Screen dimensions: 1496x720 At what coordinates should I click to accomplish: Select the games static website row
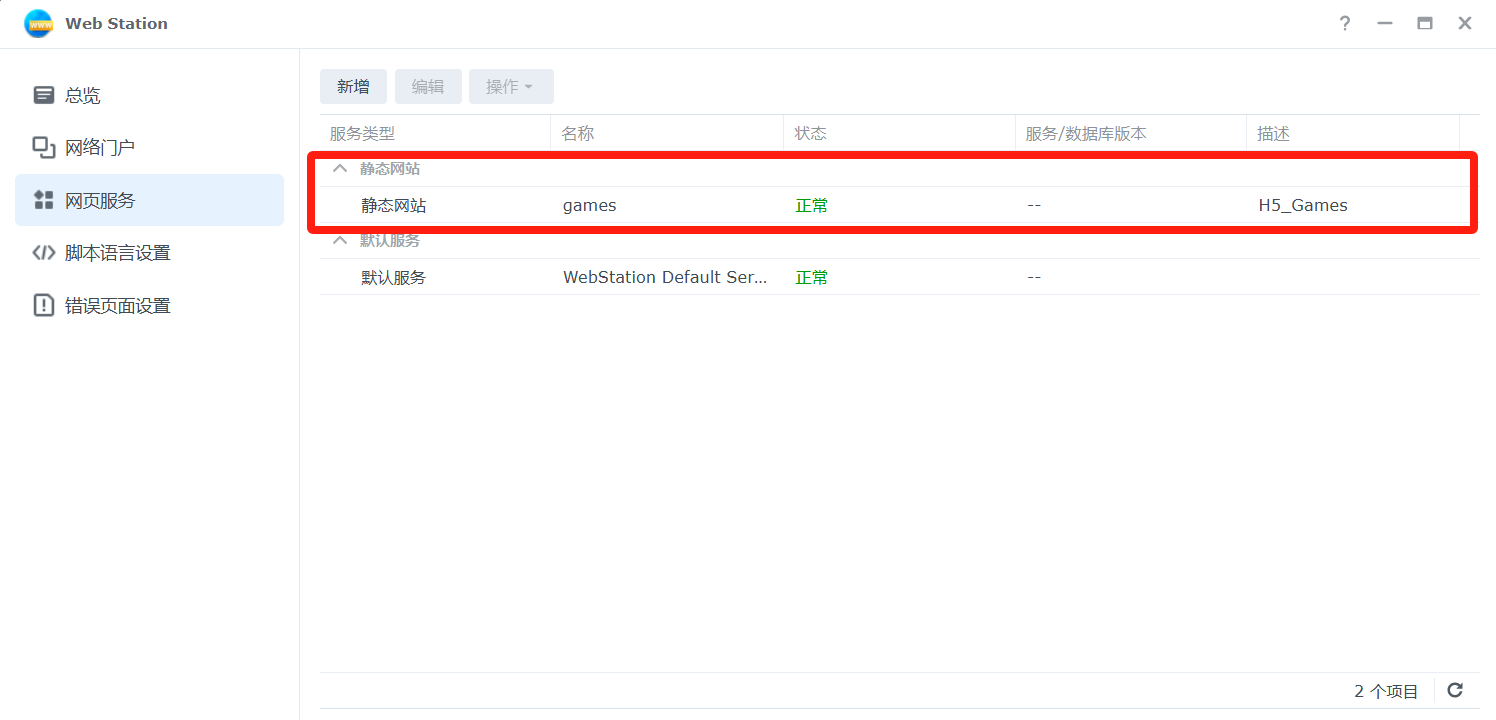pyautogui.click(x=589, y=206)
